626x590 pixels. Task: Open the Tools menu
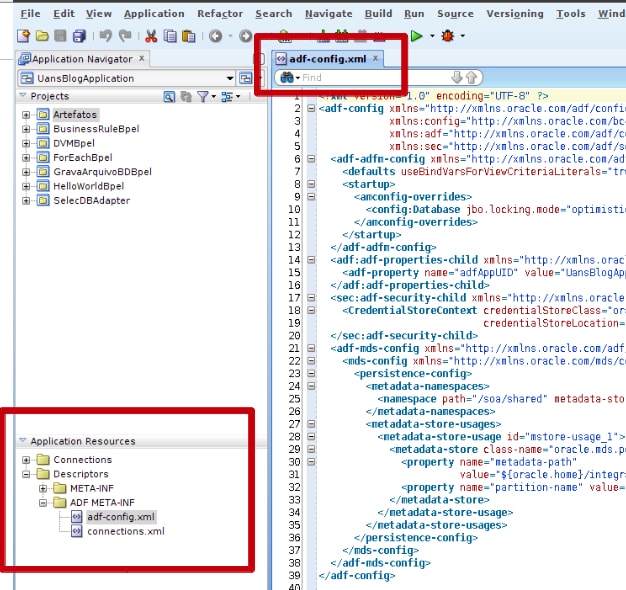(x=571, y=14)
